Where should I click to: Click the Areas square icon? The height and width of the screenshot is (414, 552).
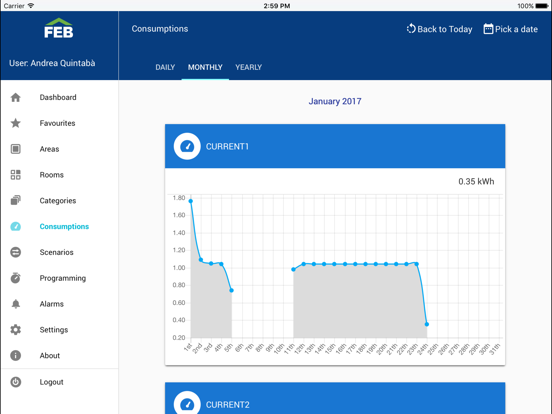15,149
